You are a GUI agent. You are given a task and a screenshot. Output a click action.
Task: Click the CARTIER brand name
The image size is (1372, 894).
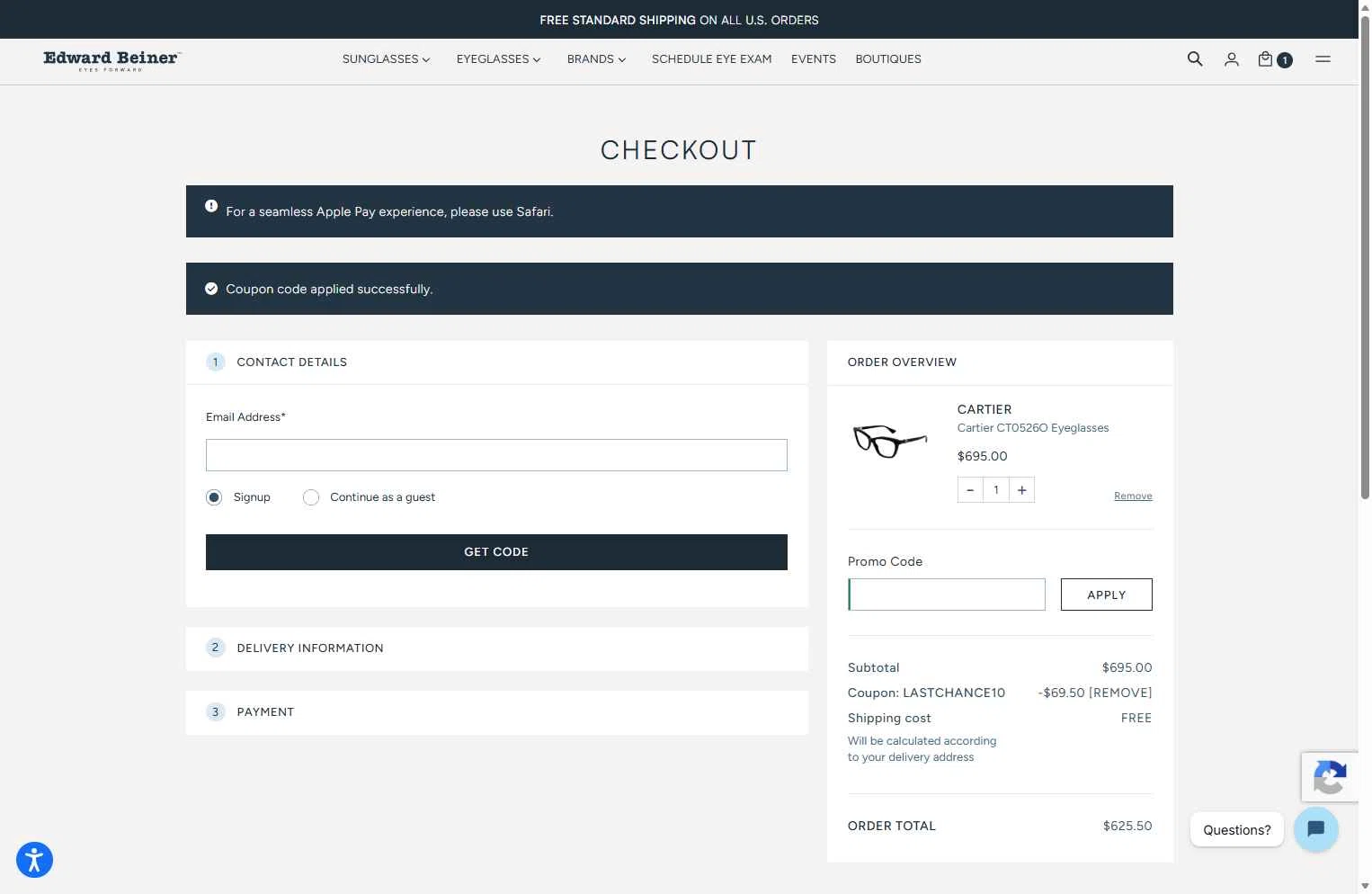click(x=984, y=409)
